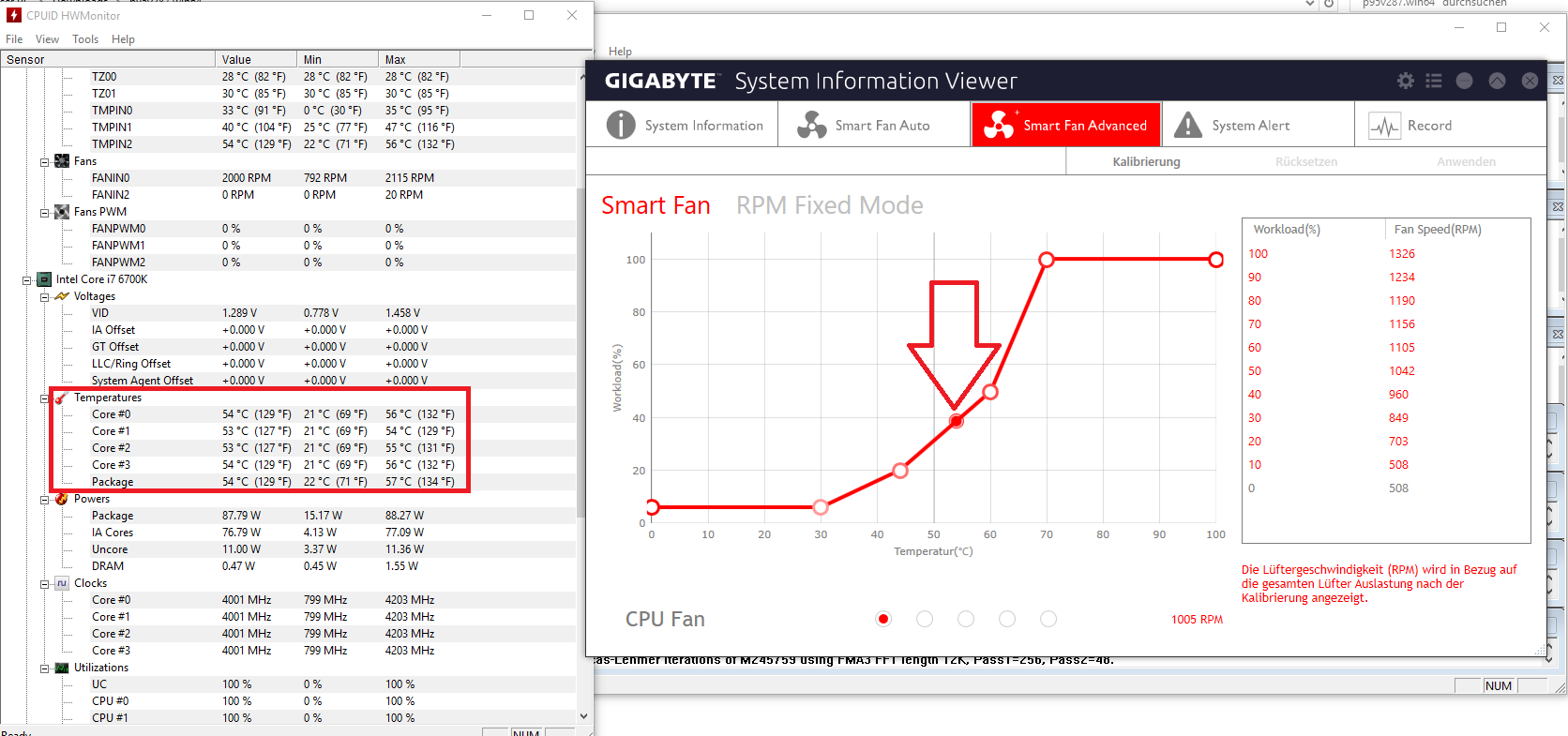Image resolution: width=1568 pixels, height=736 pixels.
Task: Click the Record waveform icon
Action: click(x=1384, y=126)
